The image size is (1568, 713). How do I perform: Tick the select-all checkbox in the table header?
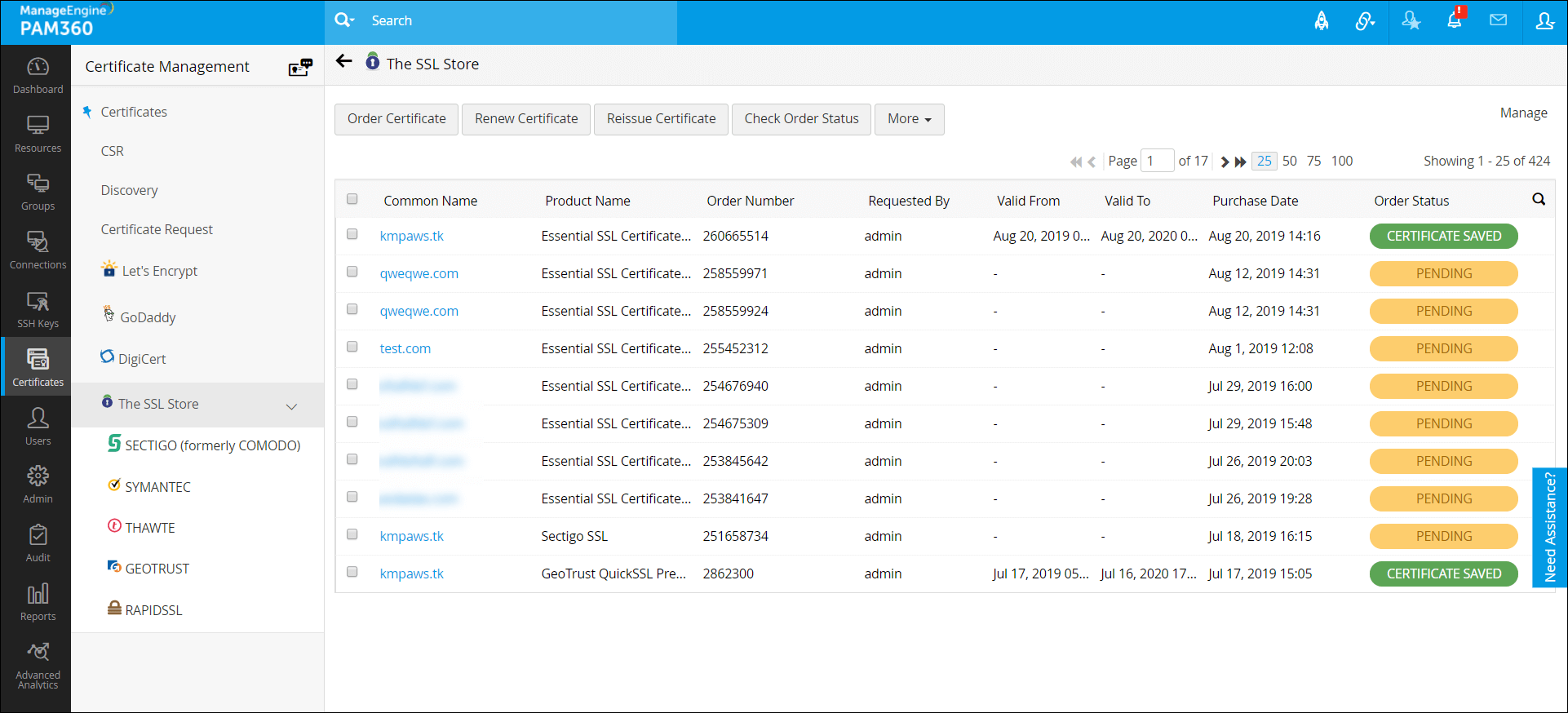[352, 199]
